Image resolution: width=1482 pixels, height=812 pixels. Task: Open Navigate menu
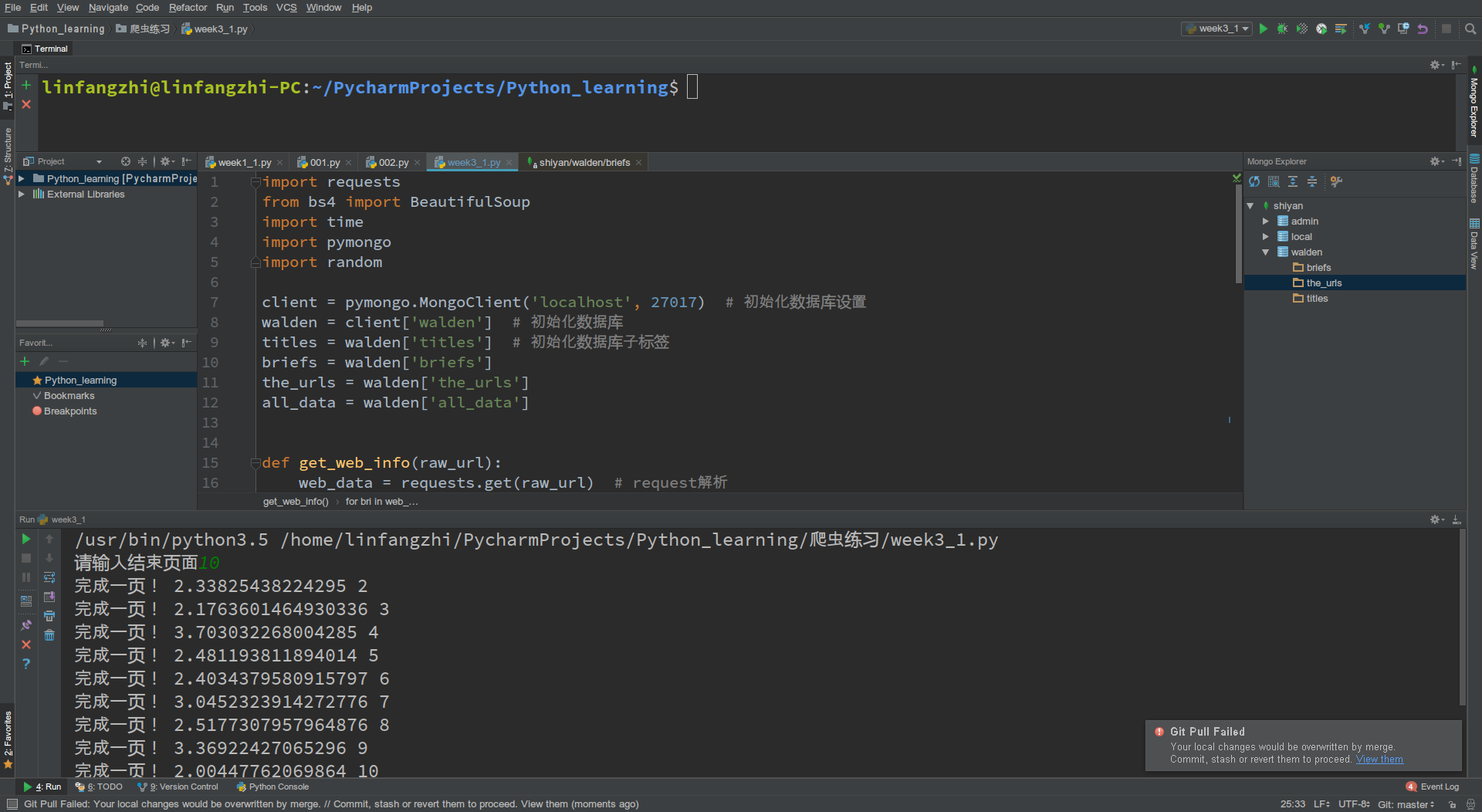(x=108, y=8)
